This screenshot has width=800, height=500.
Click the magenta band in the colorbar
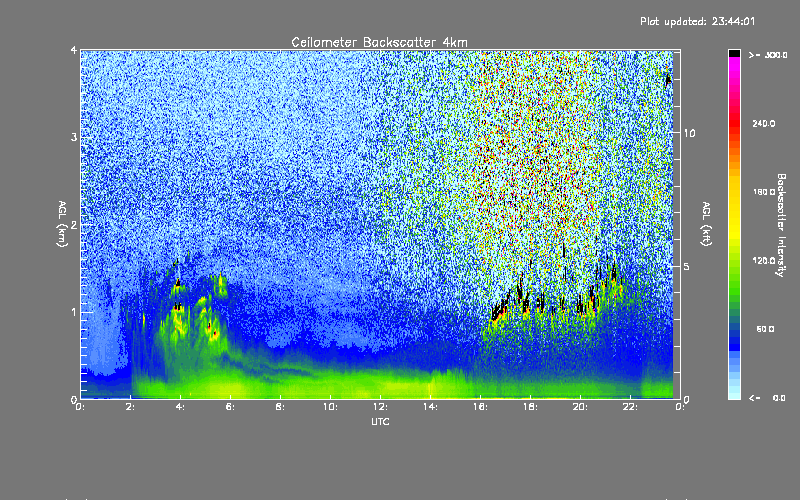coord(734,64)
